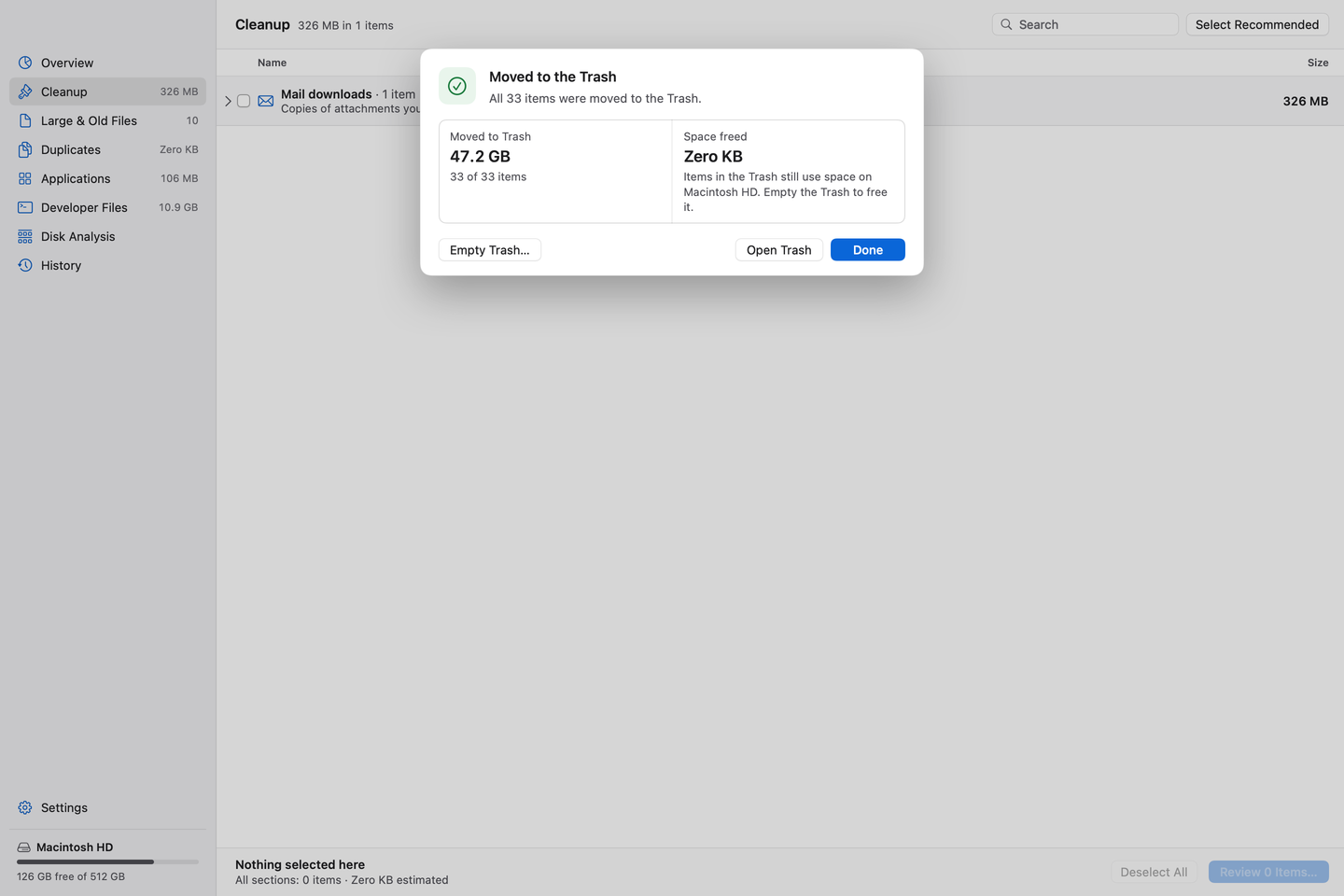Focus the Search field
Screen dimensions: 1344x896
point(1085,24)
